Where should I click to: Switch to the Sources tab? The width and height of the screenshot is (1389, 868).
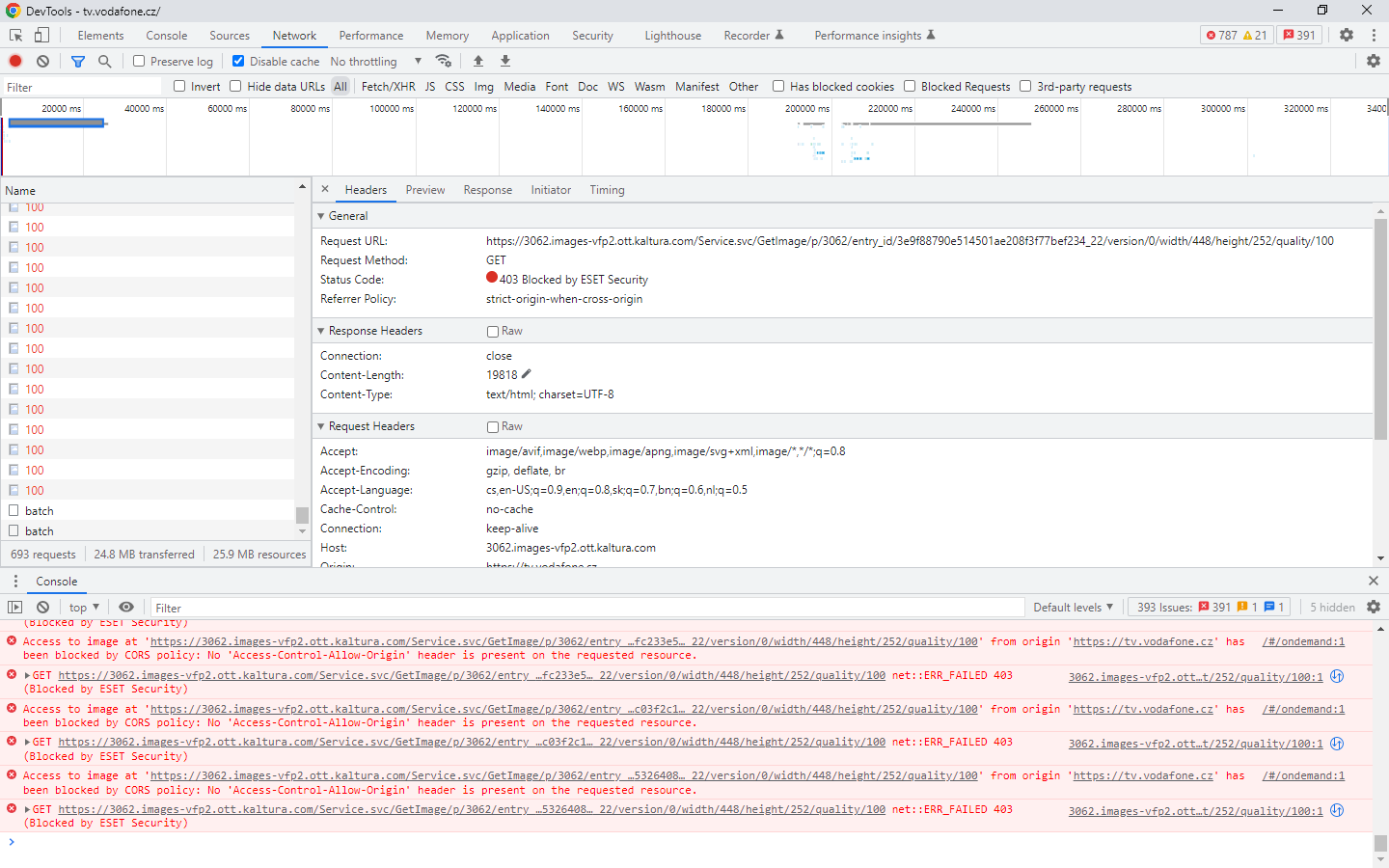click(x=230, y=36)
